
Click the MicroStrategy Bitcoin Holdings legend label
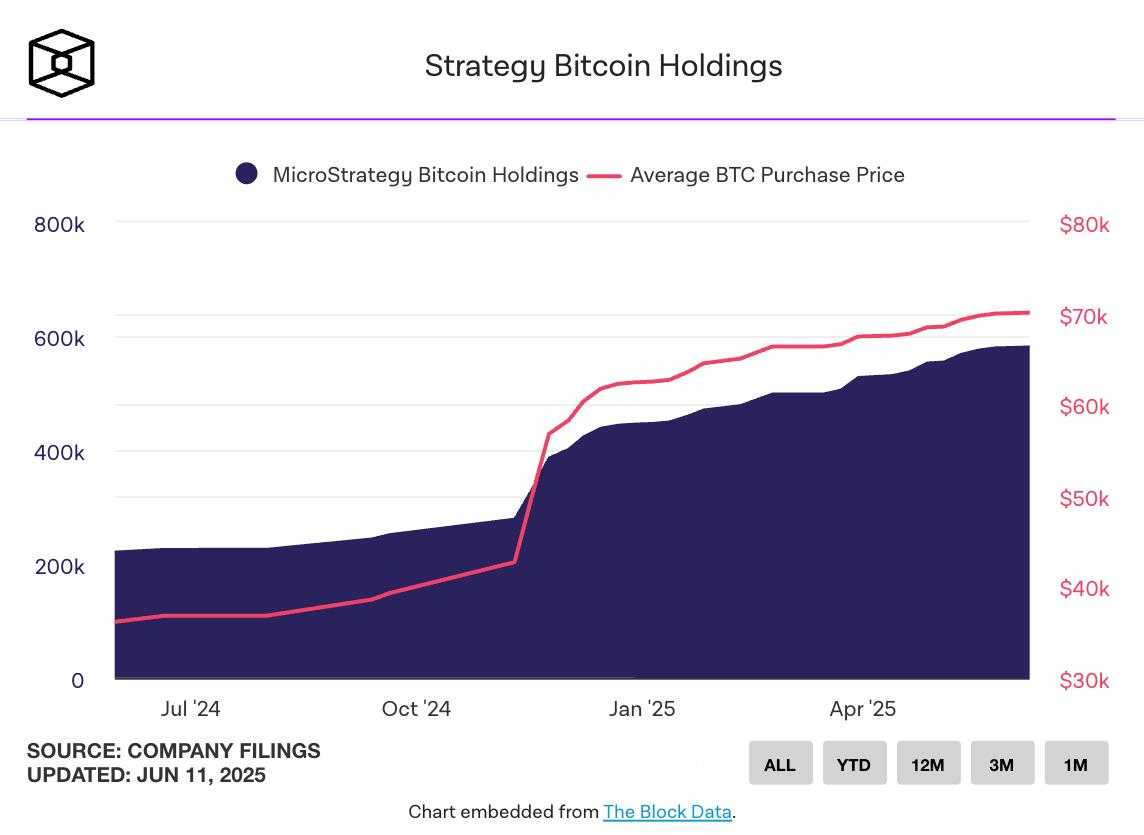click(x=425, y=175)
